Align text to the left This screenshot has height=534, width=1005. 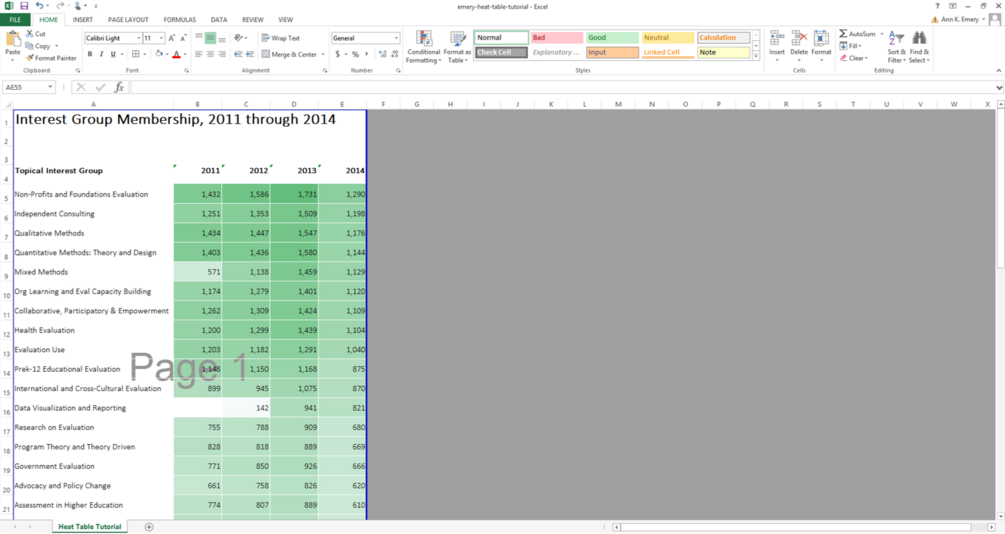pos(199,54)
